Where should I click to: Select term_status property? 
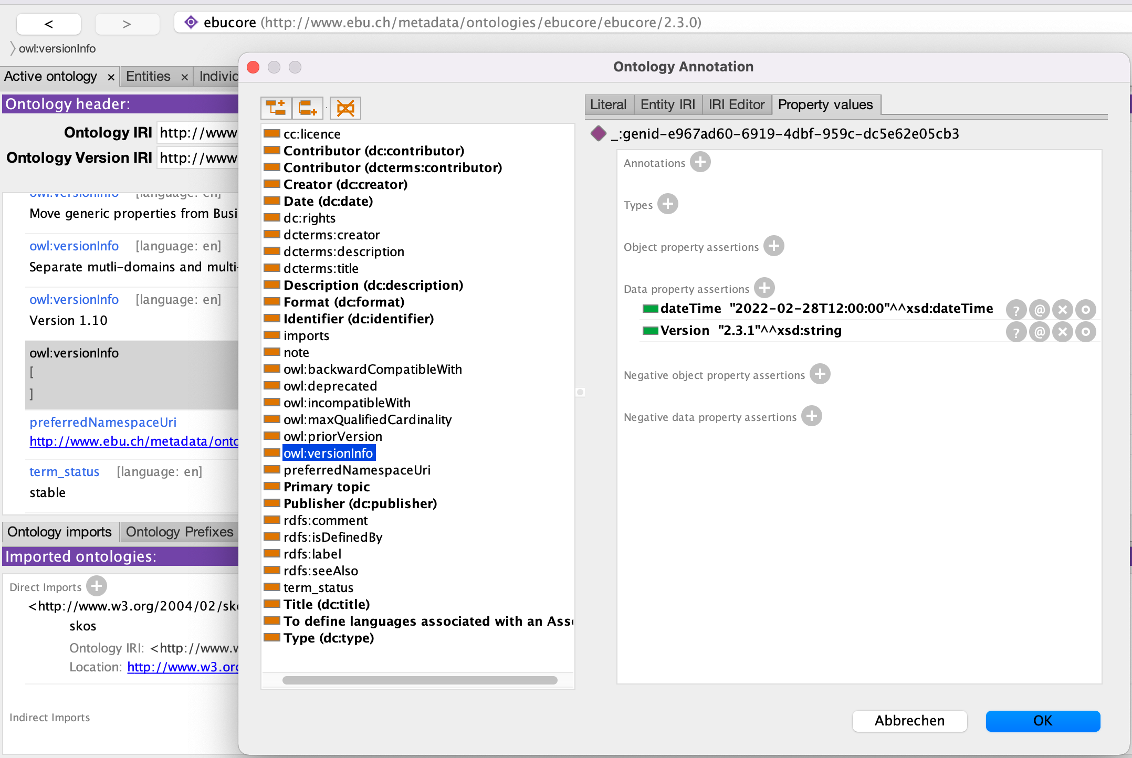coord(318,588)
